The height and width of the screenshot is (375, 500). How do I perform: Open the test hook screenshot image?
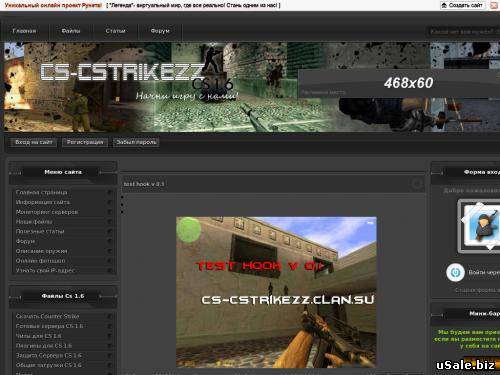click(276, 292)
